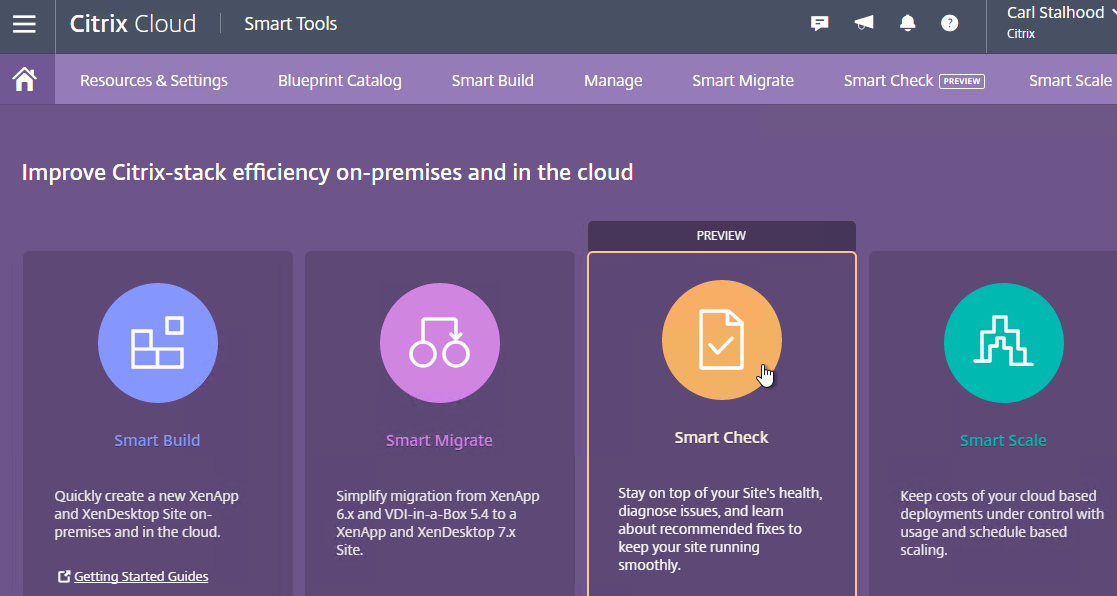Viewport: 1117px width, 596px height.
Task: Click the 'Improve Citrix-stack efficiency' heading
Action: [x=327, y=172]
